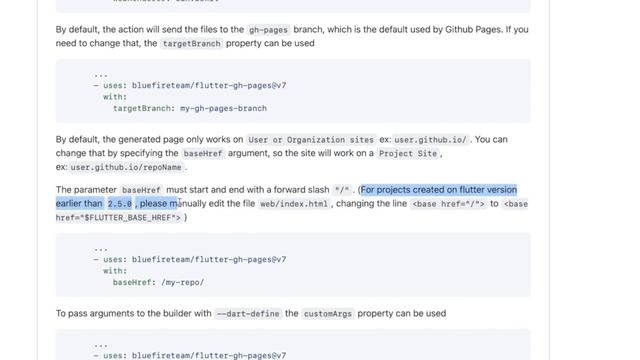Click the web/index.html inline code
This screenshot has width=640, height=360.
click(294, 204)
